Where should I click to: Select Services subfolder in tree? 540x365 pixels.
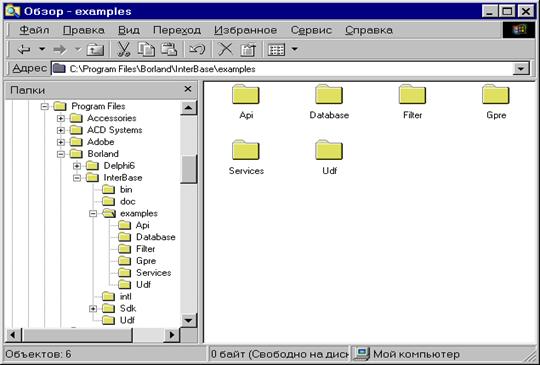(154, 273)
